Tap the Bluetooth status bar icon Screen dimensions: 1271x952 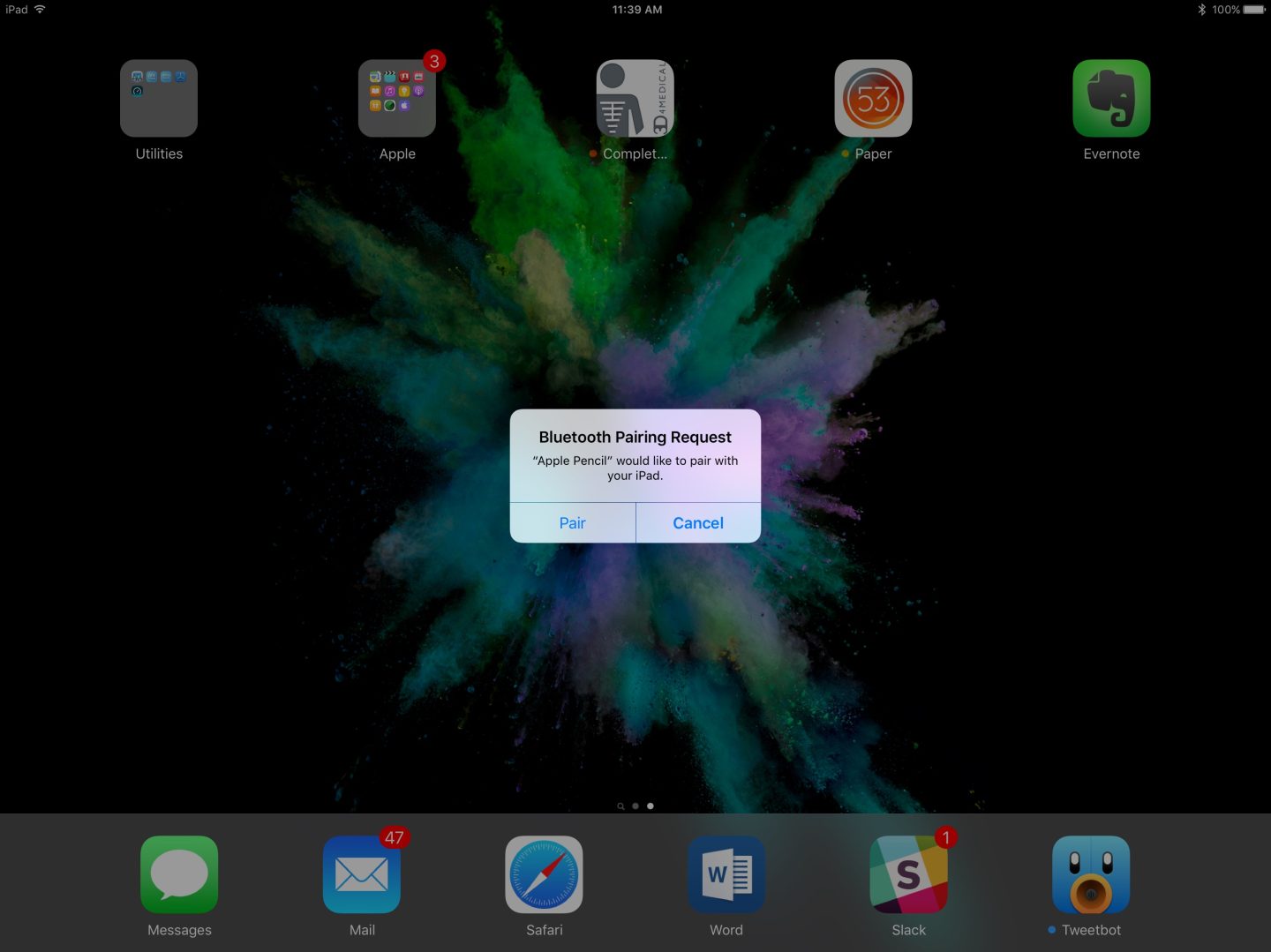pos(1201,10)
